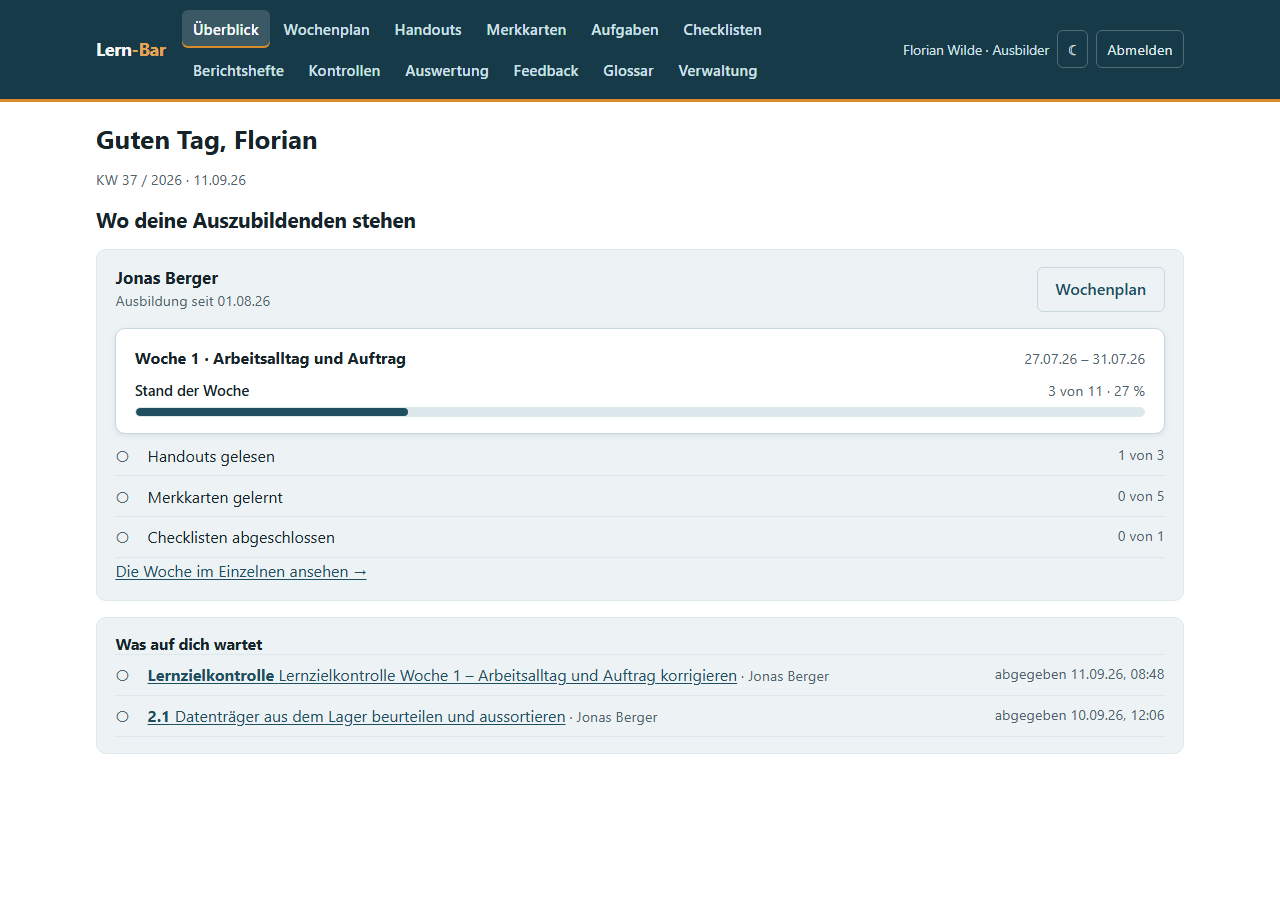
Task: Click the circle marker beside Lernzielkontrolle entry
Action: coord(123,676)
